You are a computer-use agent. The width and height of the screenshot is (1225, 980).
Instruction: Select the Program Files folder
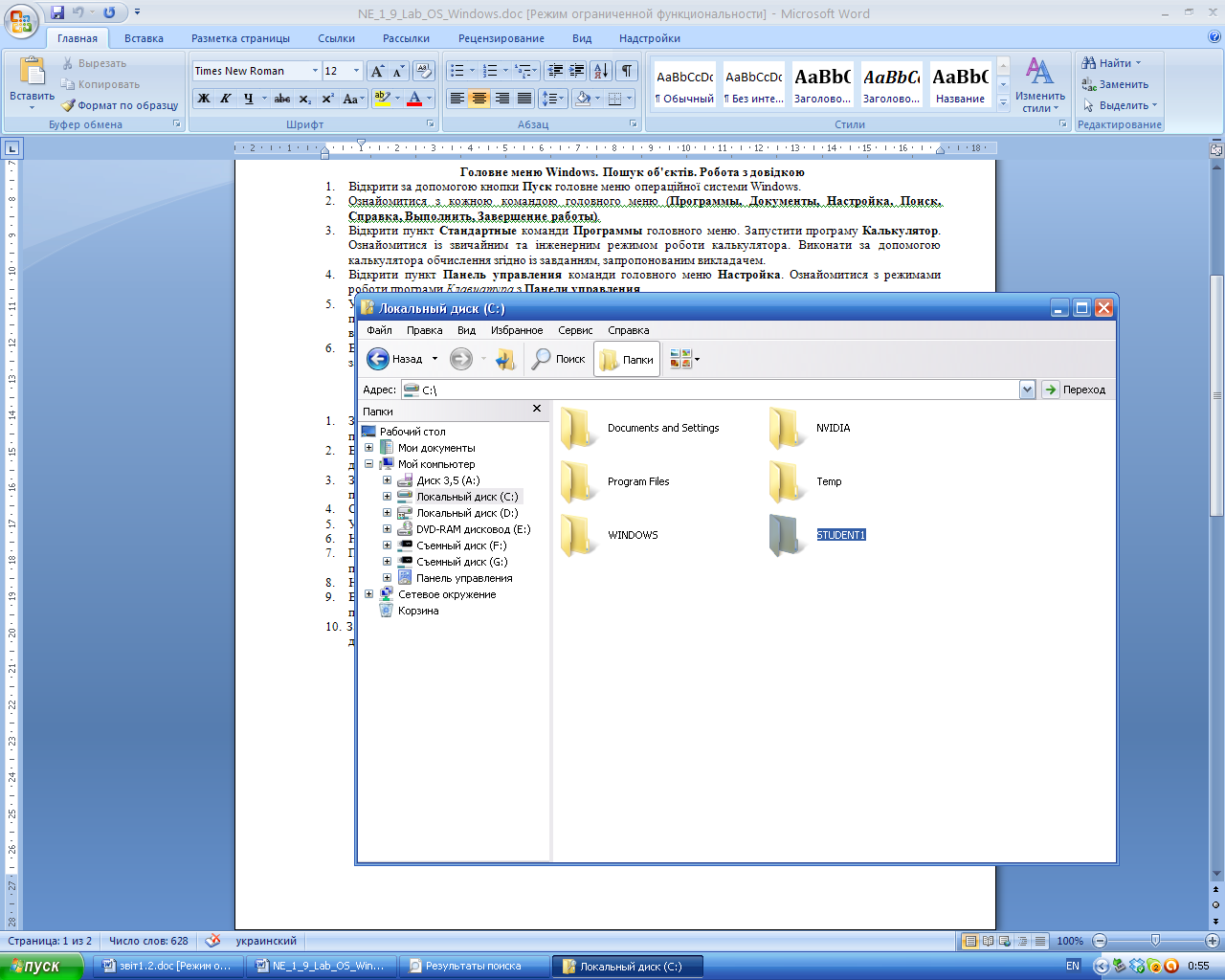(x=614, y=481)
